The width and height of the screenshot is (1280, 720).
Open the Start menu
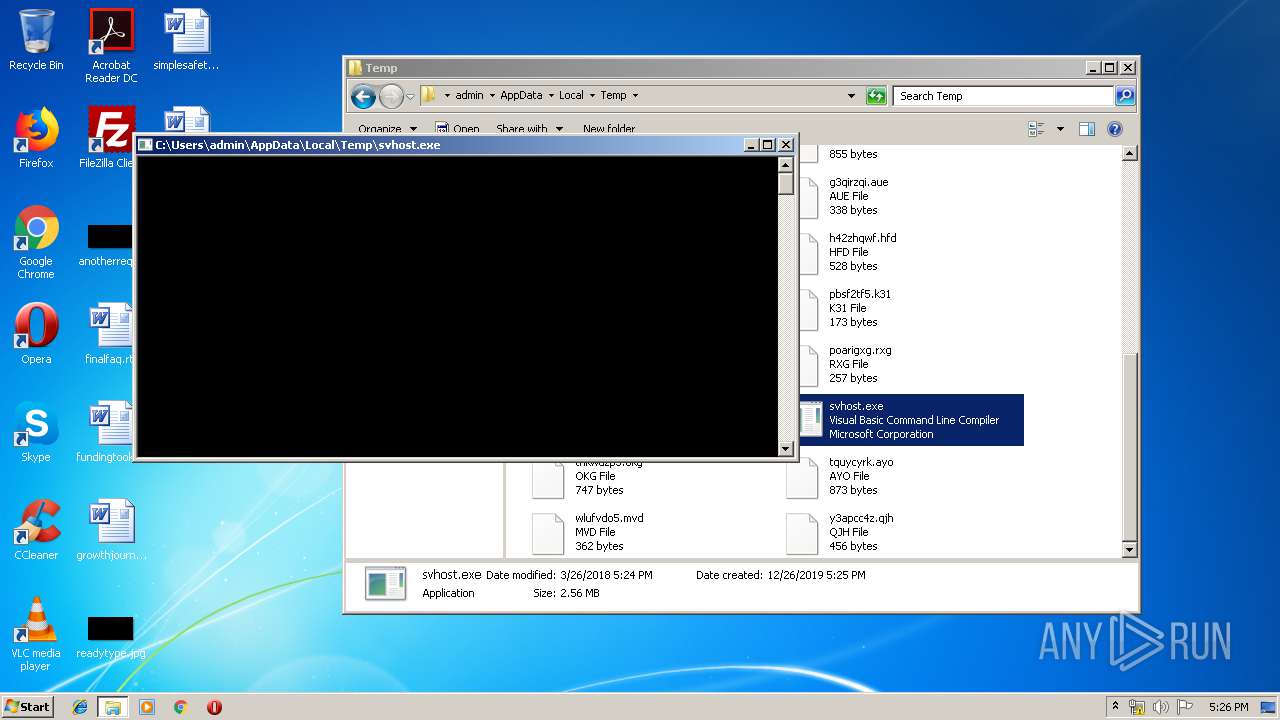[x=27, y=706]
